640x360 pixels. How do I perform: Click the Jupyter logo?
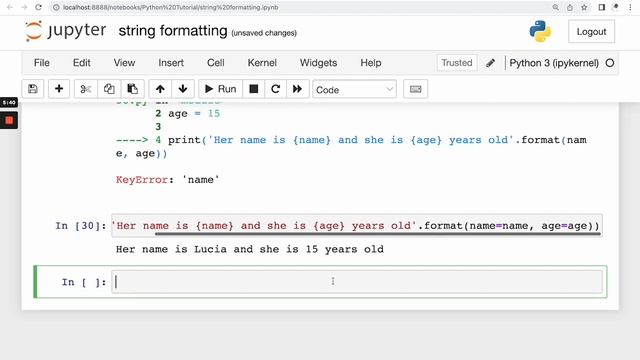65,31
